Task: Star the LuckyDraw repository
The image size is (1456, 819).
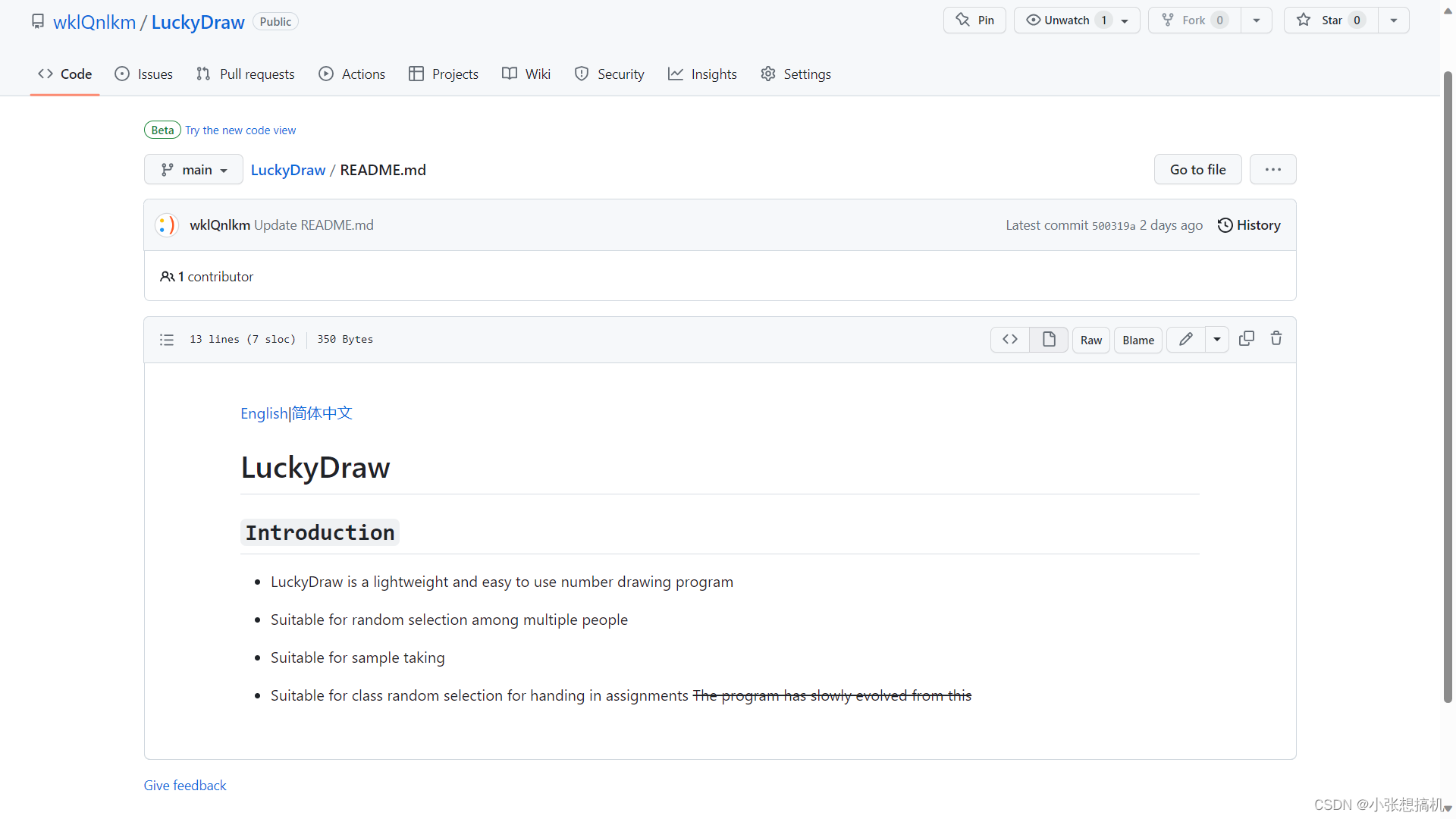Action: tap(1331, 20)
